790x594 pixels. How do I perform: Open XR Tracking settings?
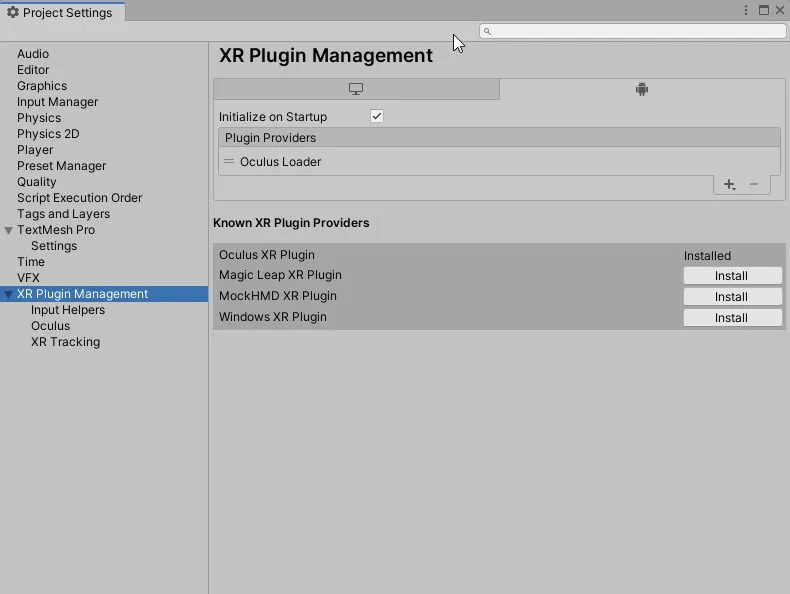coord(65,342)
